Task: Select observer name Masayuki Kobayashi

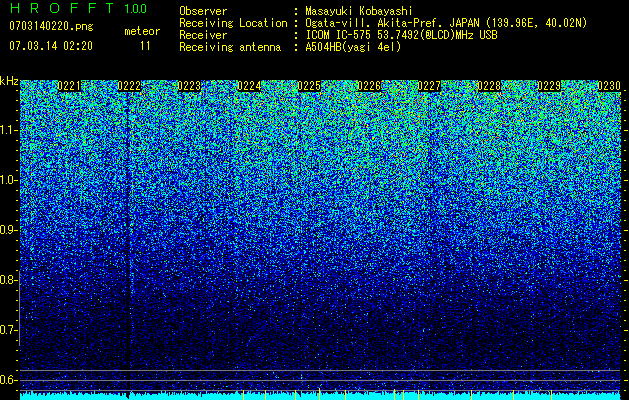Action: pyautogui.click(x=359, y=11)
